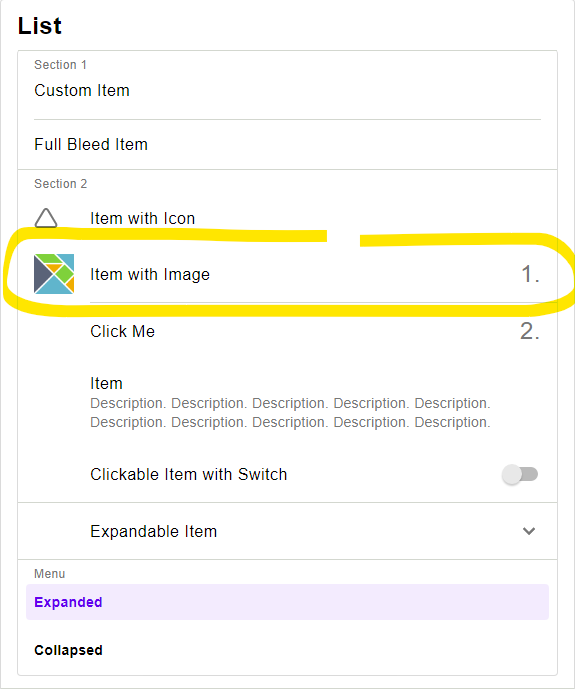Expand the Expandable Item chevron
Viewport: 580px width, 689px height.
529,531
